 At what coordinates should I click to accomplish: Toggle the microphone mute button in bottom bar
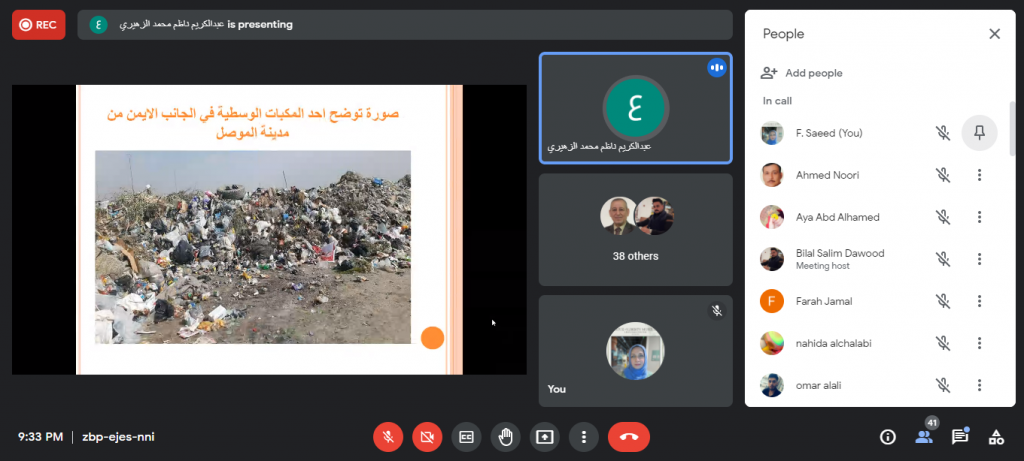388,437
